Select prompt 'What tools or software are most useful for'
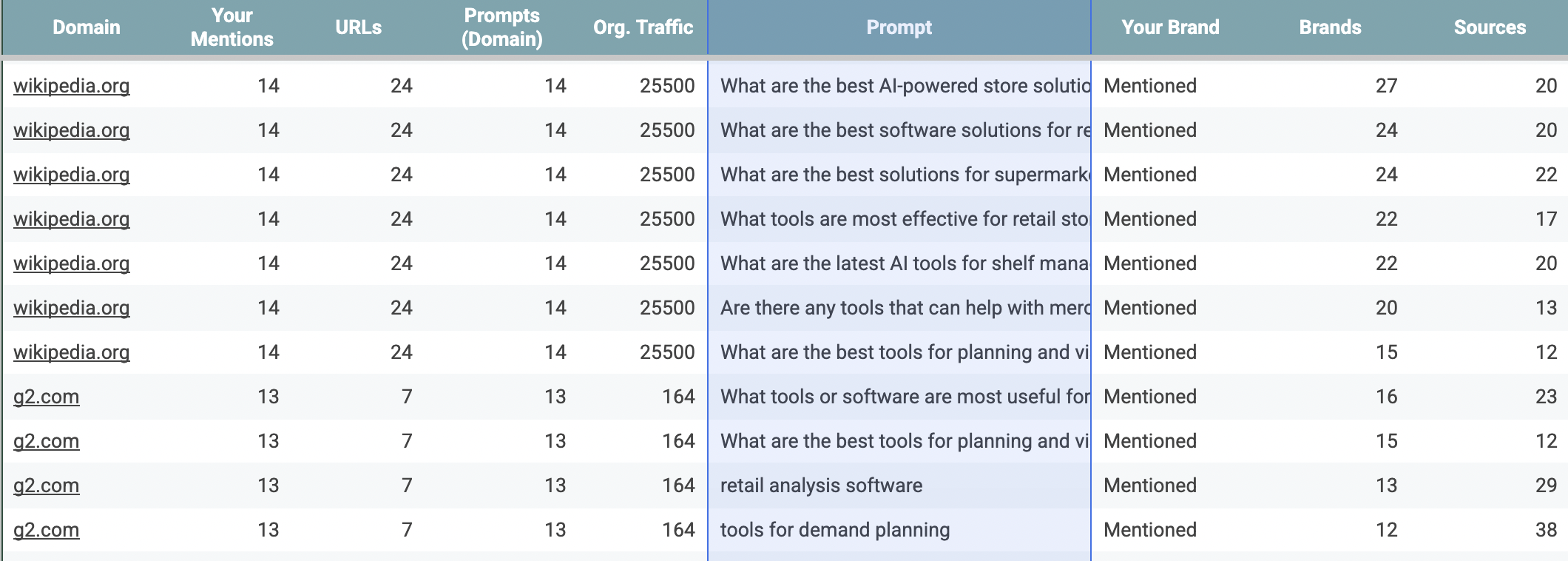 [x=905, y=397]
